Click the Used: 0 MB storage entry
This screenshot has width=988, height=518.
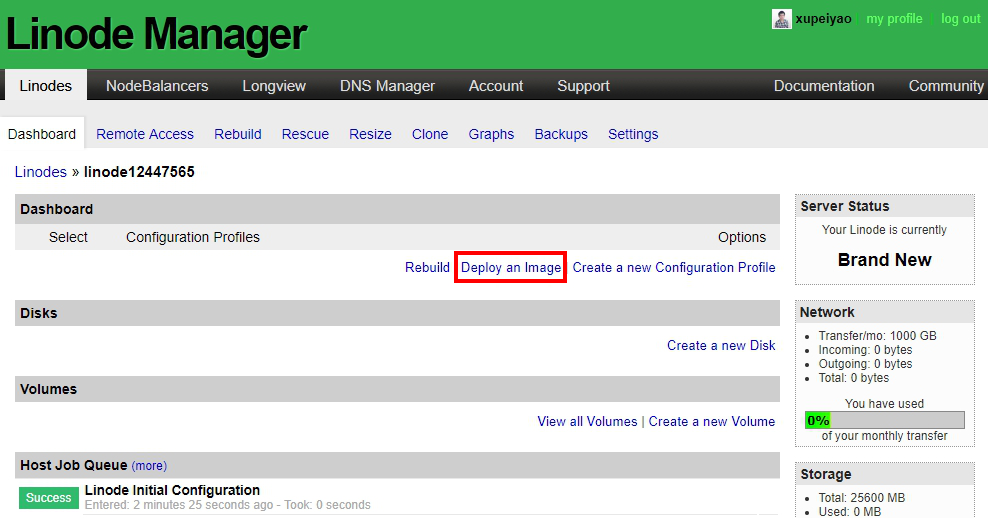(x=850, y=512)
